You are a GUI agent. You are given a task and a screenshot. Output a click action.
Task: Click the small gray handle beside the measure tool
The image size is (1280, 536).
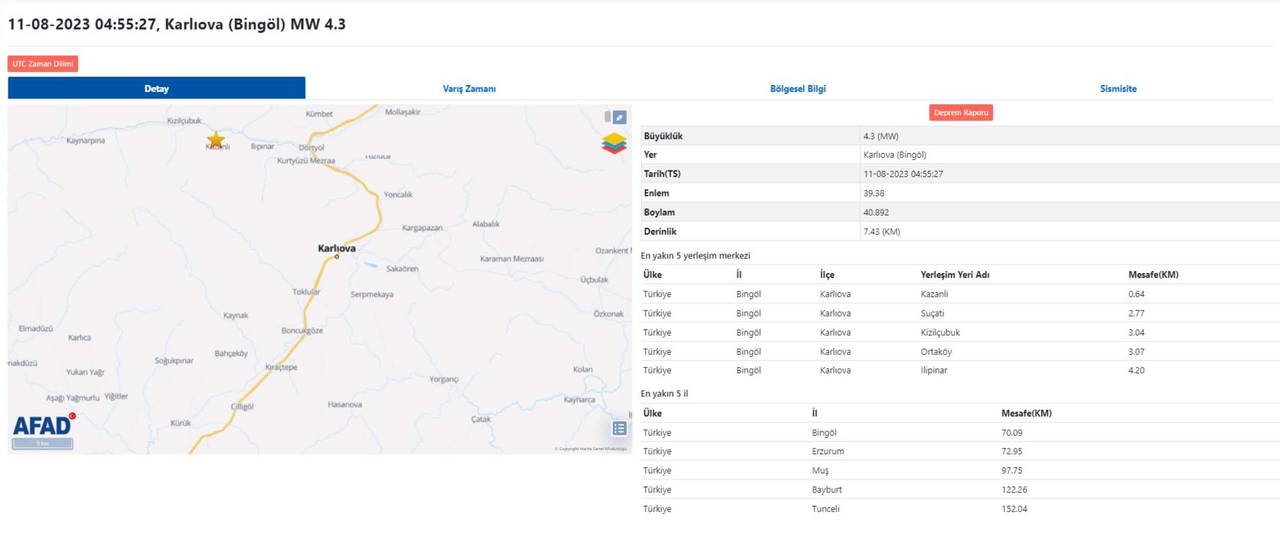point(607,117)
